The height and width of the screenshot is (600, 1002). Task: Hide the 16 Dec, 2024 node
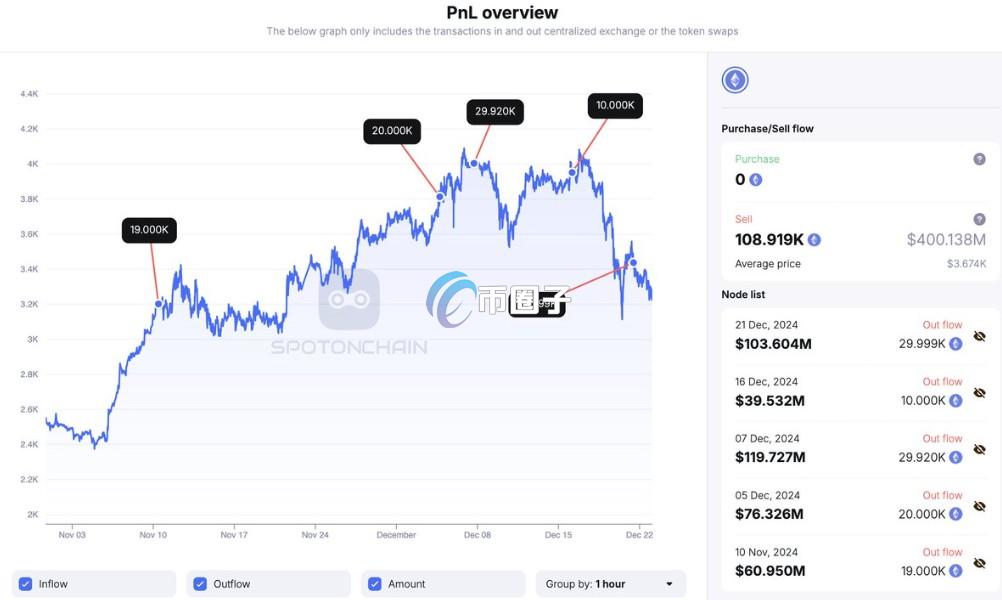click(979, 393)
